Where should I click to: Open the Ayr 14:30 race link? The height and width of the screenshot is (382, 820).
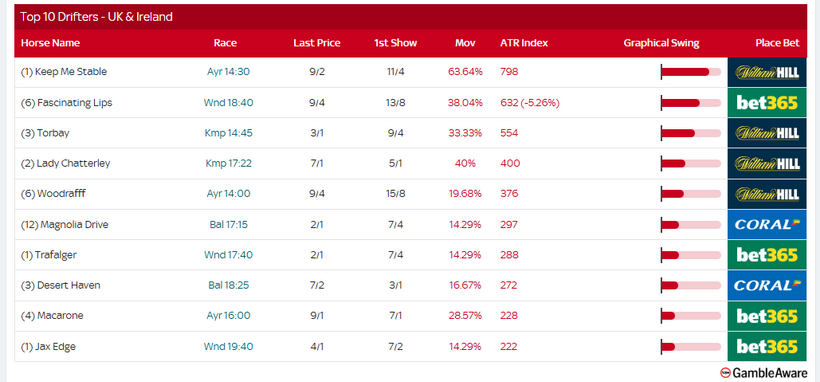click(x=229, y=72)
